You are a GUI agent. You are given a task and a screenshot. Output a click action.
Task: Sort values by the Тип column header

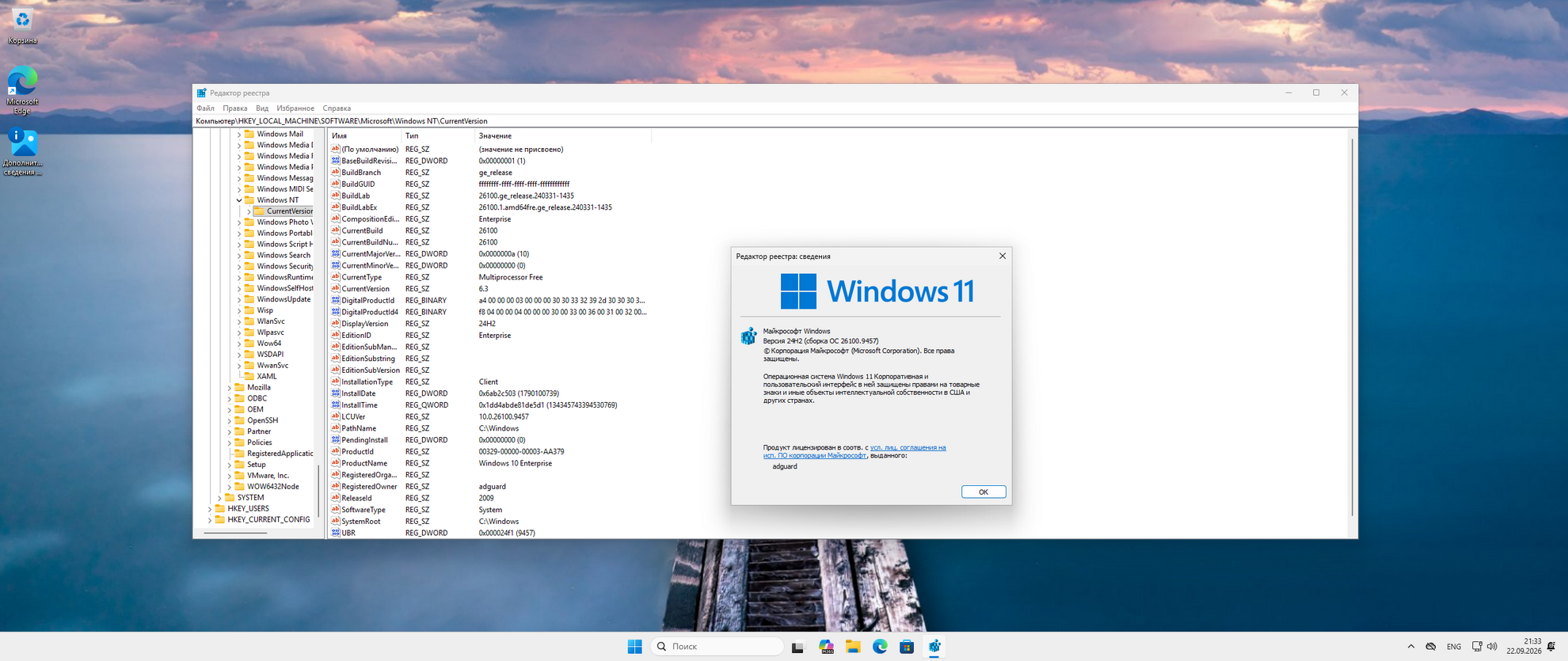(x=438, y=136)
